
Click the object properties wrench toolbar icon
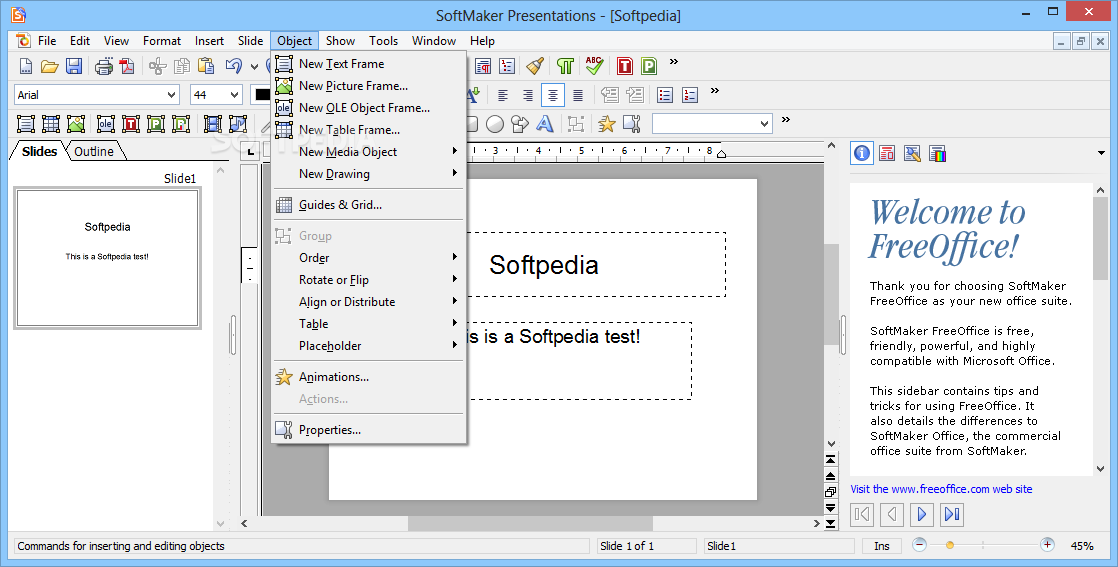(632, 124)
